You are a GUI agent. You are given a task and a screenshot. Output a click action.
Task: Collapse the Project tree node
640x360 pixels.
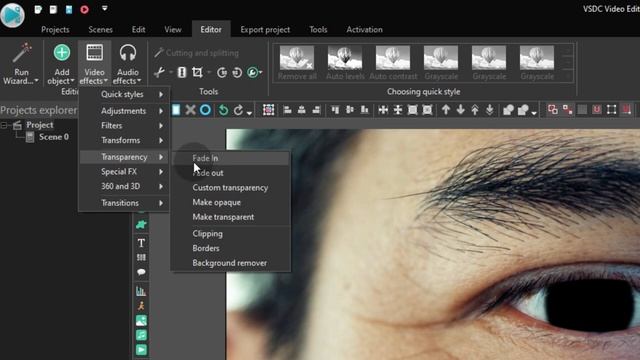coord(4,125)
